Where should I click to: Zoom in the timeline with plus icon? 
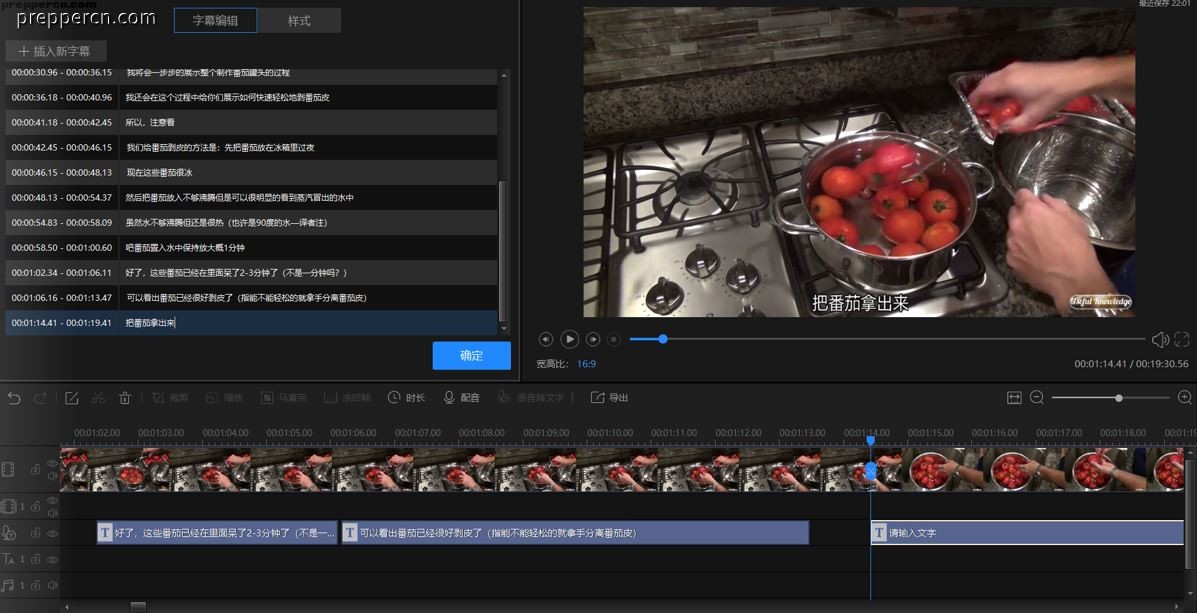1185,398
